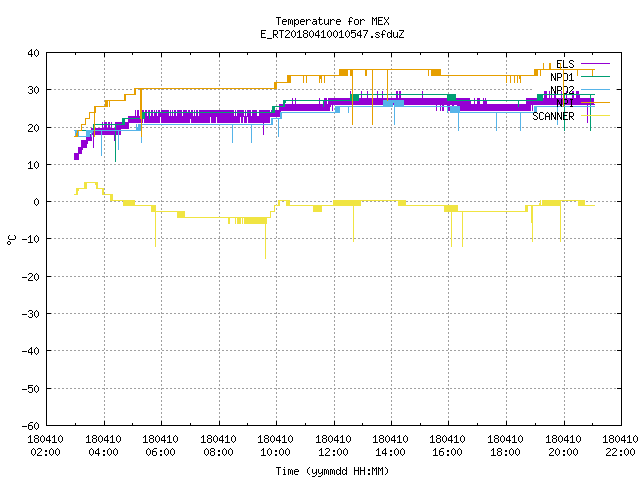Click the chart title 'Temperature for MEX'
The width and height of the screenshot is (640, 480).
point(332,21)
